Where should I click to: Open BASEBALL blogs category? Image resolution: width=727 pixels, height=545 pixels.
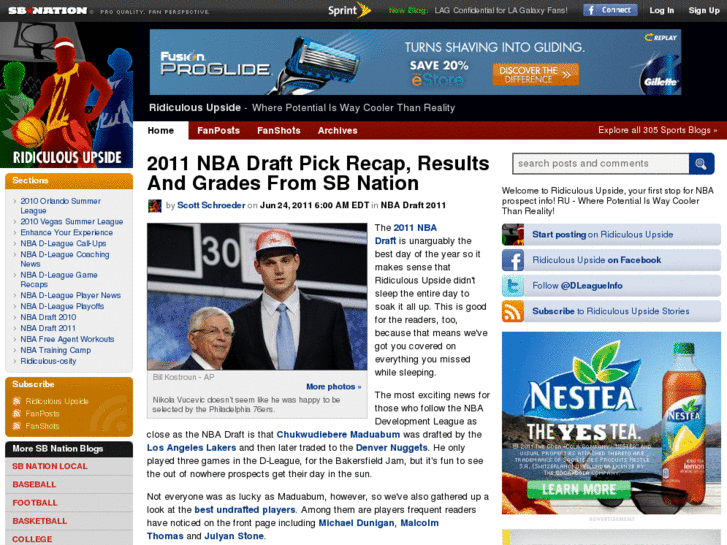pyautogui.click(x=34, y=484)
